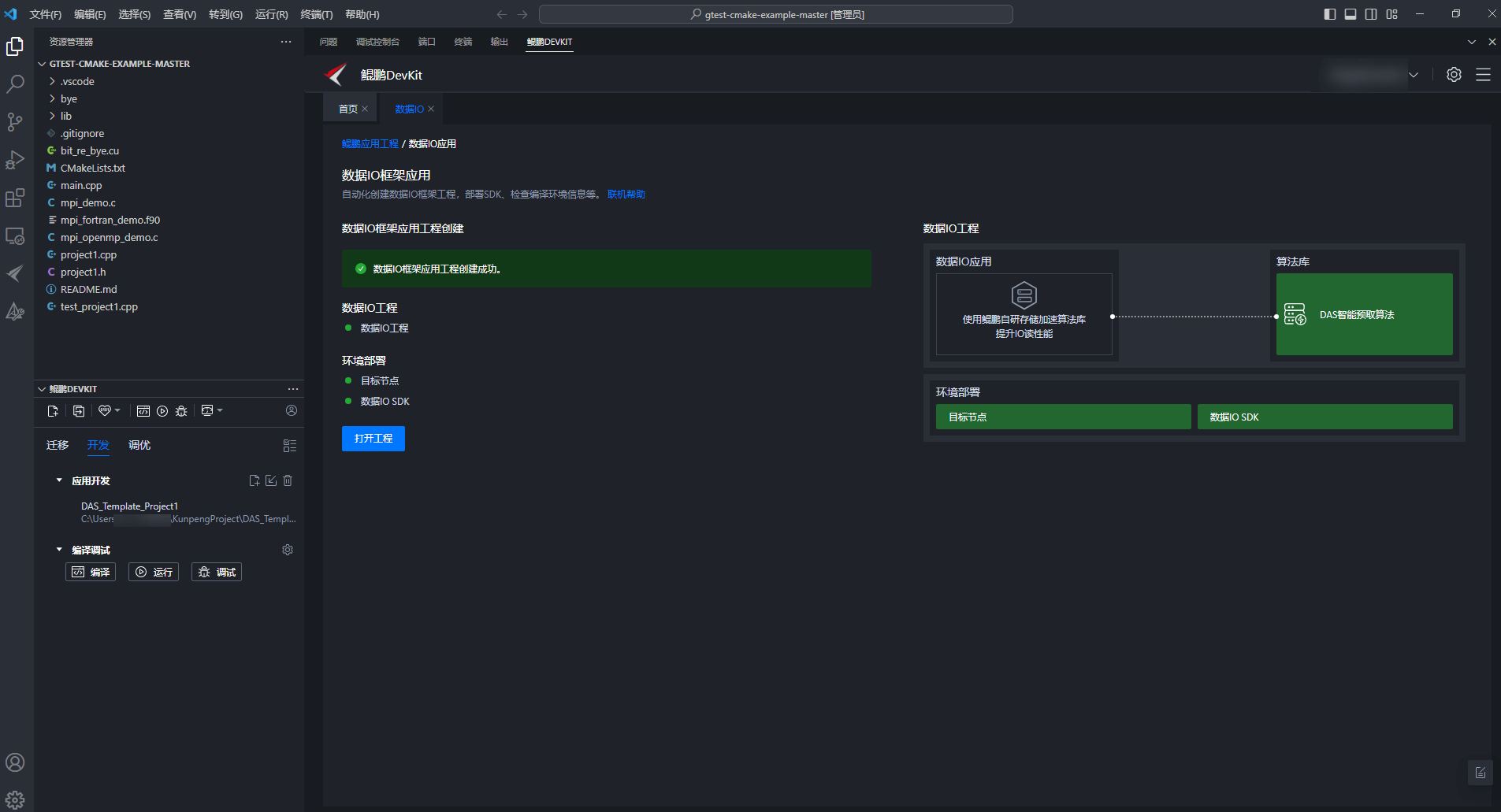Image resolution: width=1501 pixels, height=812 pixels.
Task: Open the dropdown arrow next to monitor icon
Action: (x=220, y=410)
